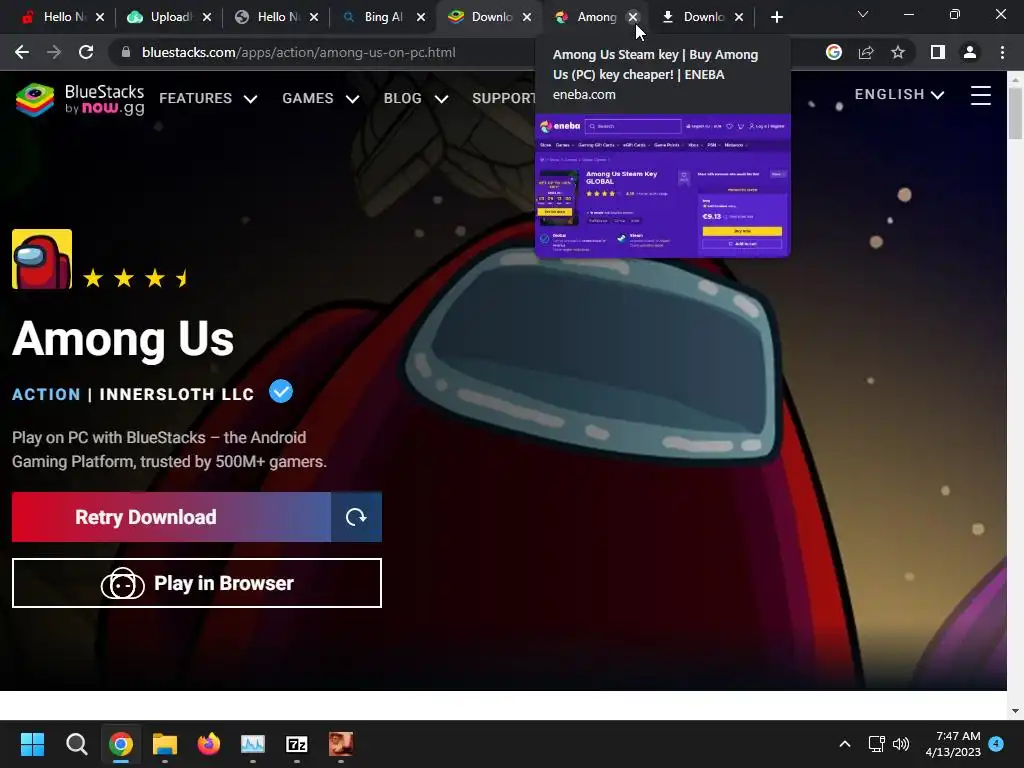Image resolution: width=1024 pixels, height=768 pixels.
Task: Click the page vertical scrollbar thumb
Action: click(x=1015, y=113)
